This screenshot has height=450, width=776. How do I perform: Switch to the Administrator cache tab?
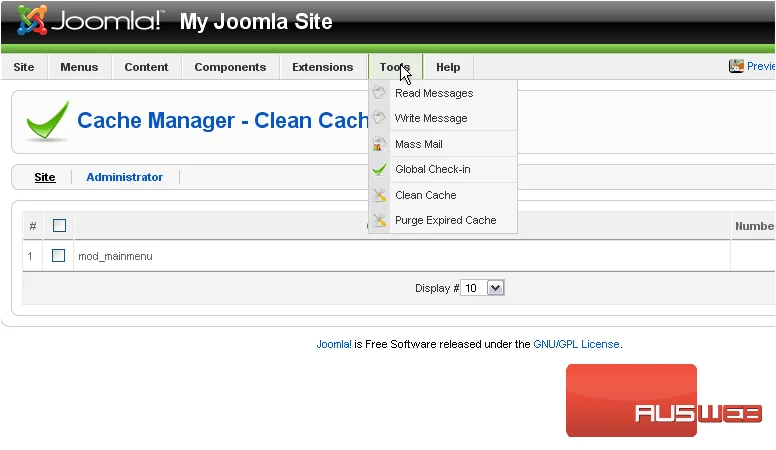tap(124, 177)
